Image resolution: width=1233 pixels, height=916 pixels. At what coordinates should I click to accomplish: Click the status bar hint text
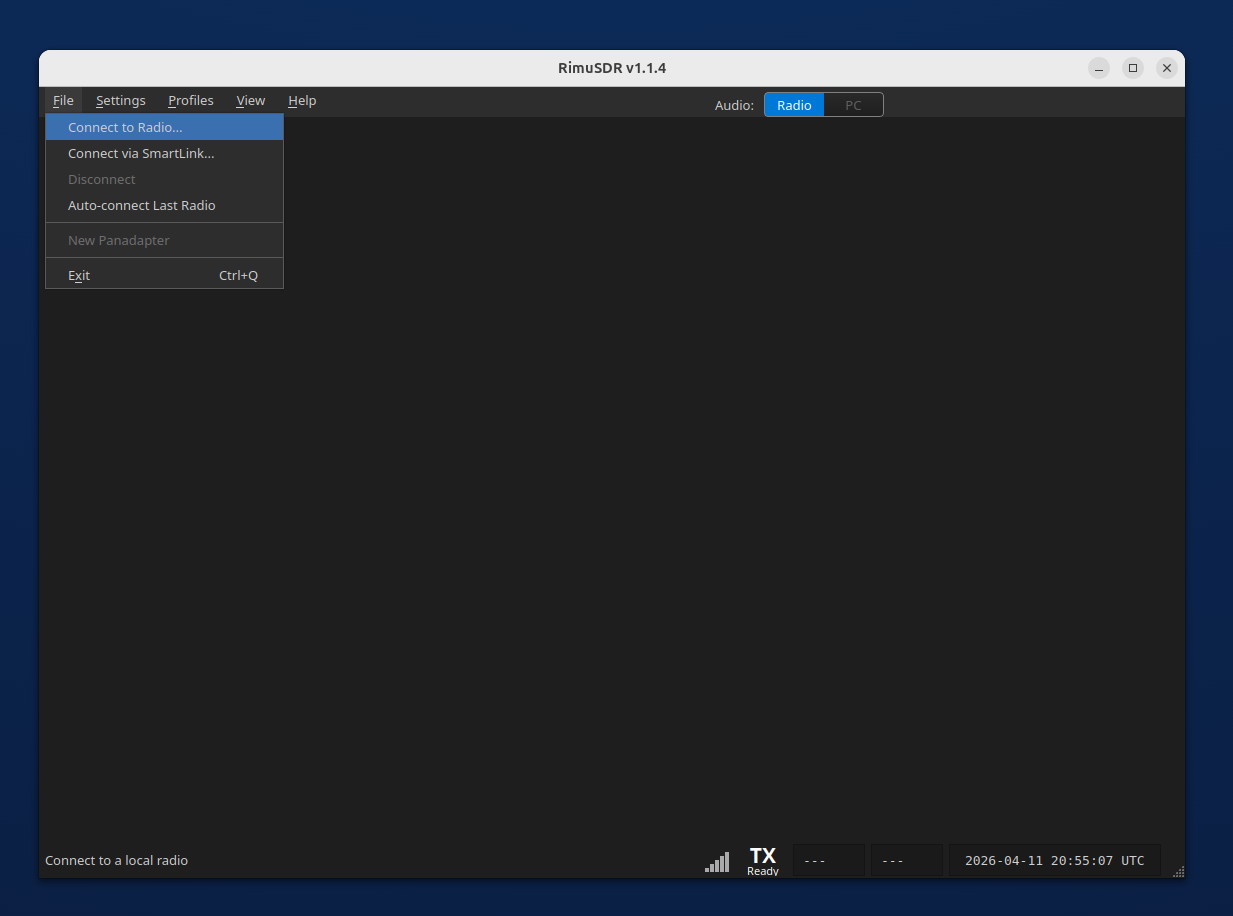click(116, 860)
